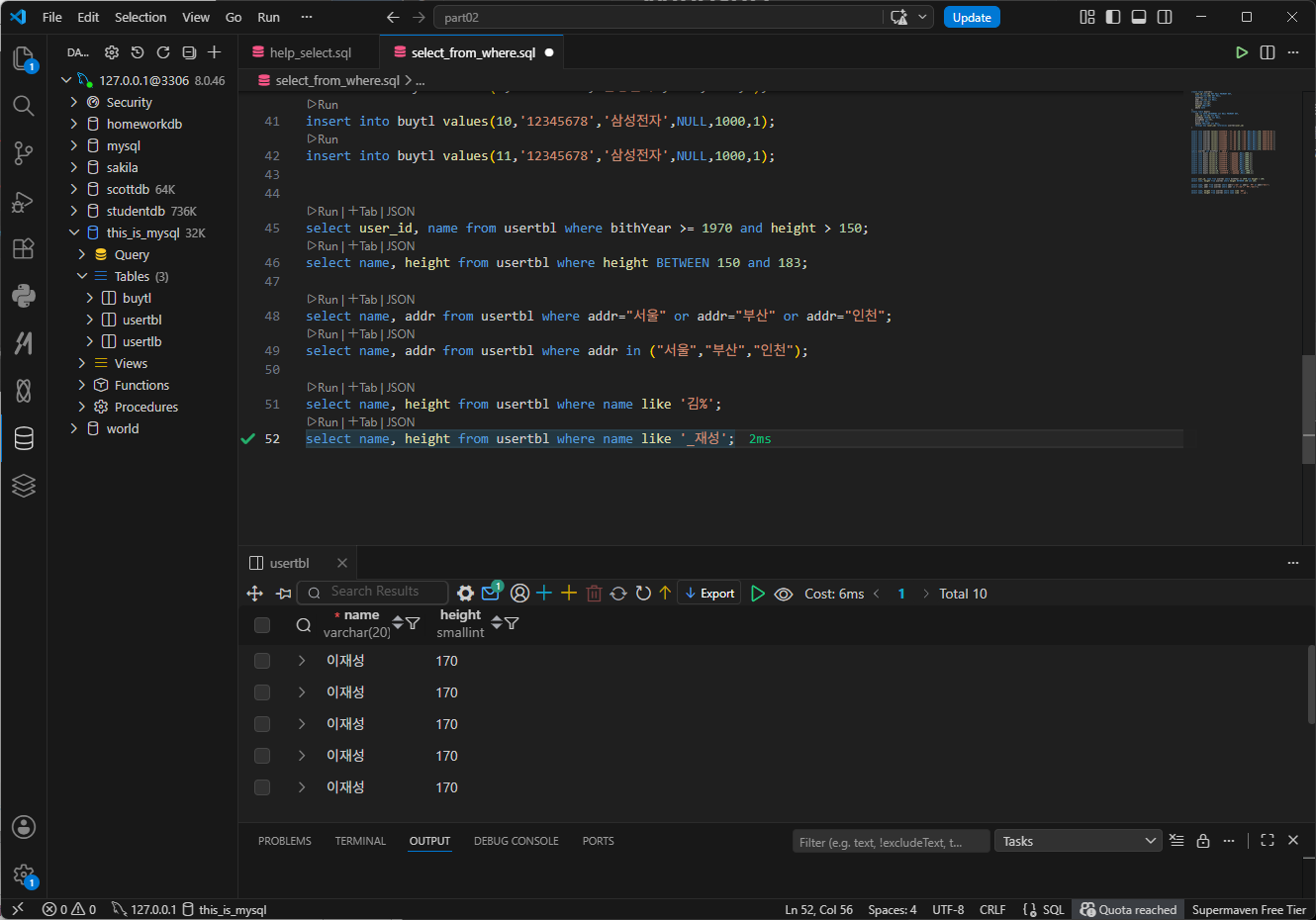This screenshot has height=920, width=1316.
Task: Click CRLF line ending in status bar
Action: pyautogui.click(x=992, y=909)
